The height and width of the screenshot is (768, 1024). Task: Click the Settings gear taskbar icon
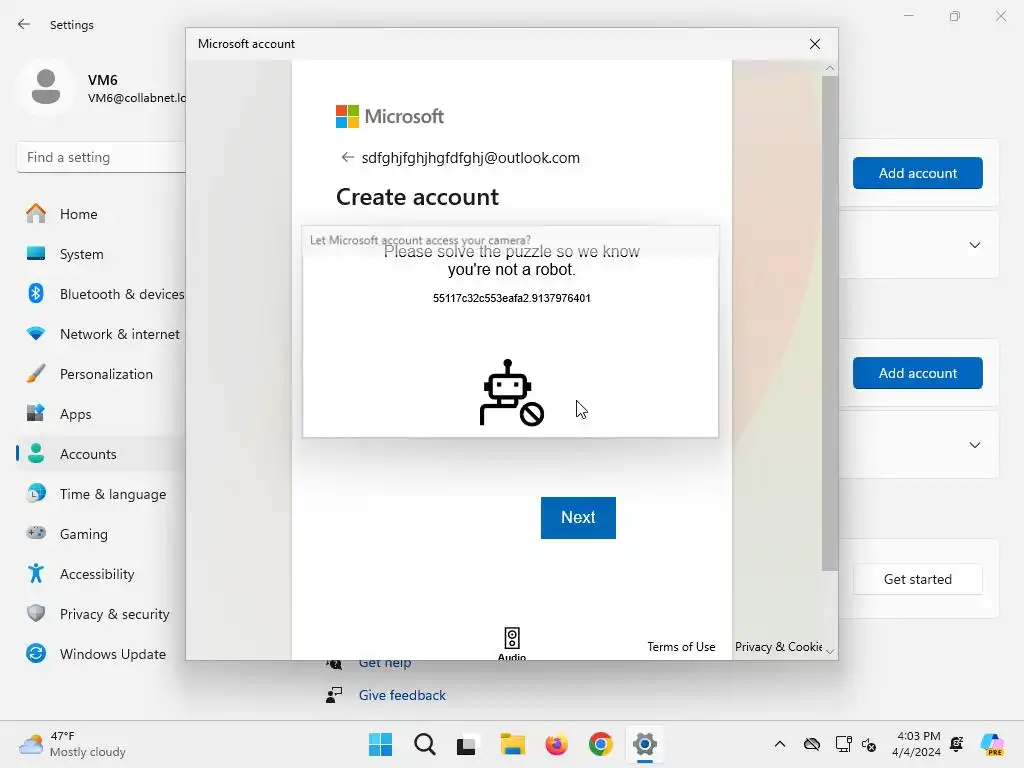click(645, 744)
